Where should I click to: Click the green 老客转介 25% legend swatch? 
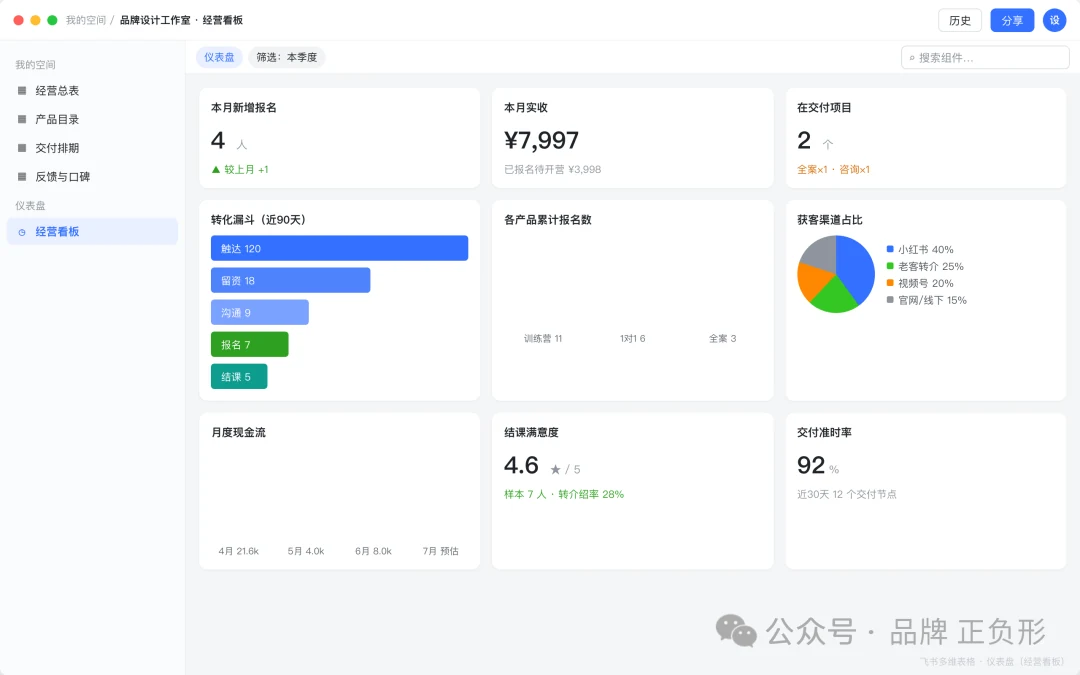[890, 266]
